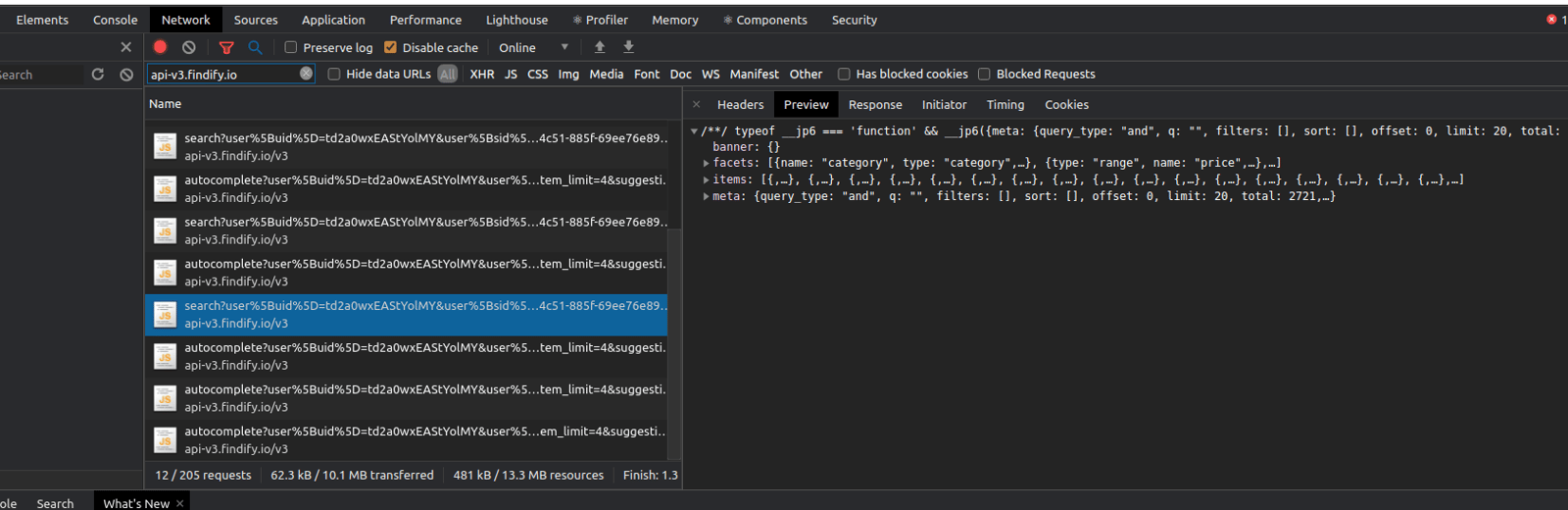Click the search panel input field
Image resolution: width=1568 pixels, height=510 pixels.
pyautogui.click(x=39, y=75)
